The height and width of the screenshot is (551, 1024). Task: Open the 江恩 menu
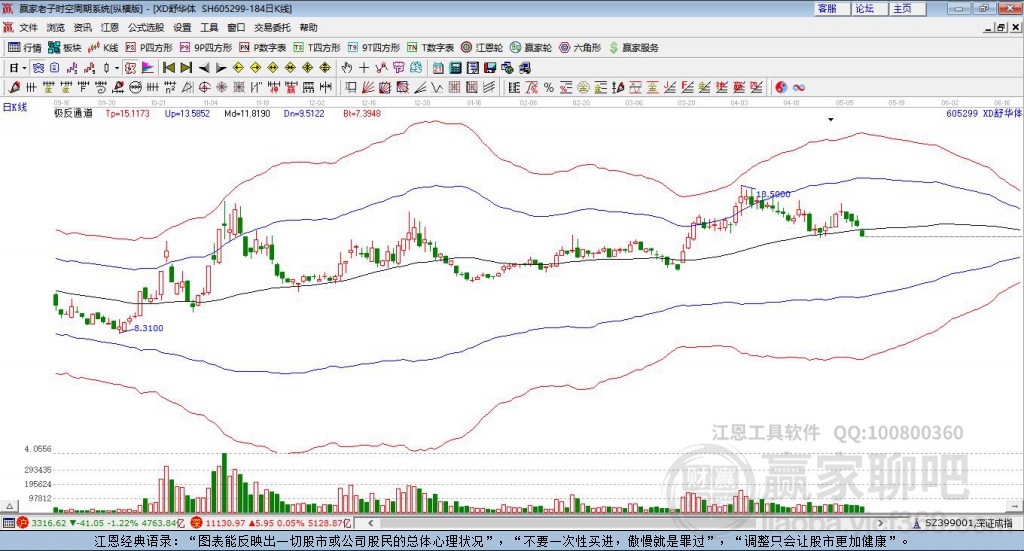coord(110,27)
